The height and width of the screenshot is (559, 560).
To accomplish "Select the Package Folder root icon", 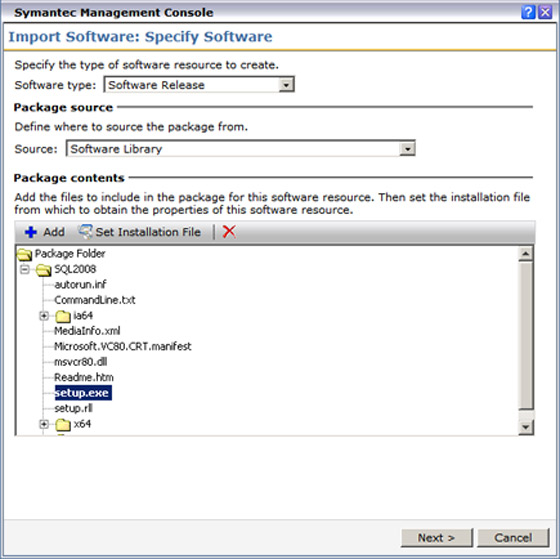I will pyautogui.click(x=25, y=254).
